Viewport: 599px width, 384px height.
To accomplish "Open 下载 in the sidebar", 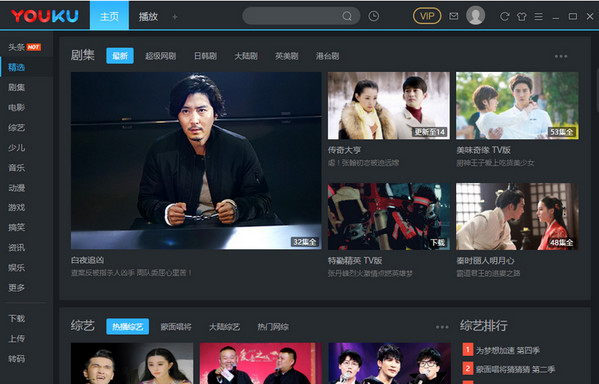I will [x=16, y=318].
